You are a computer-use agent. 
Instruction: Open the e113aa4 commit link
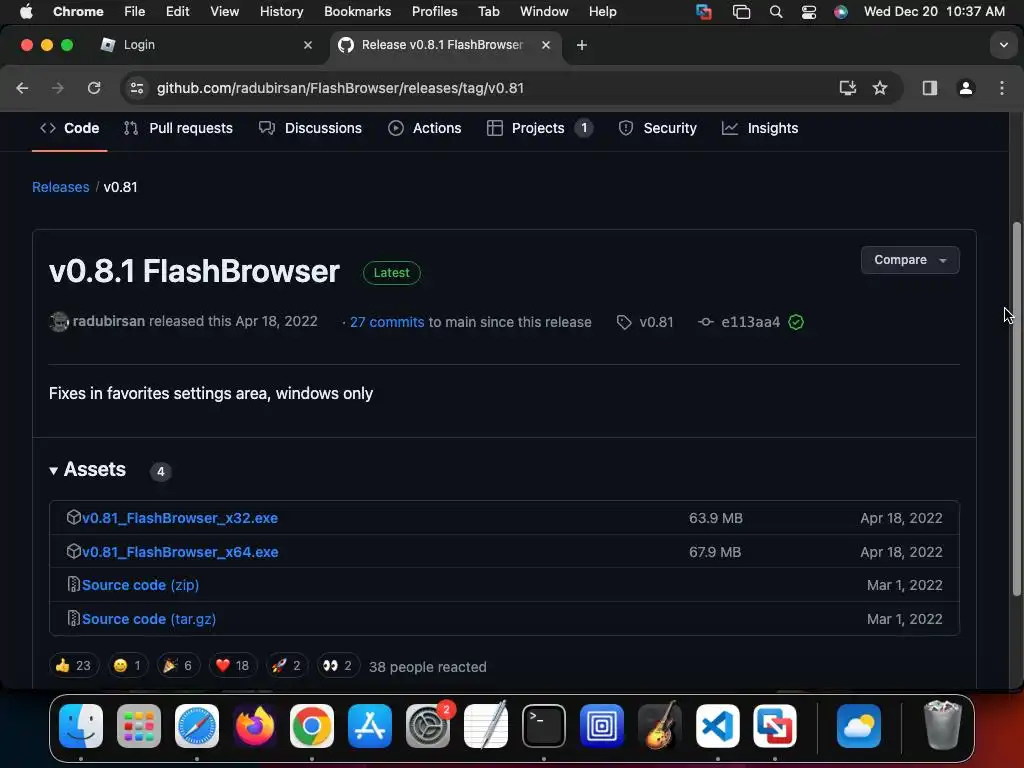click(750, 322)
